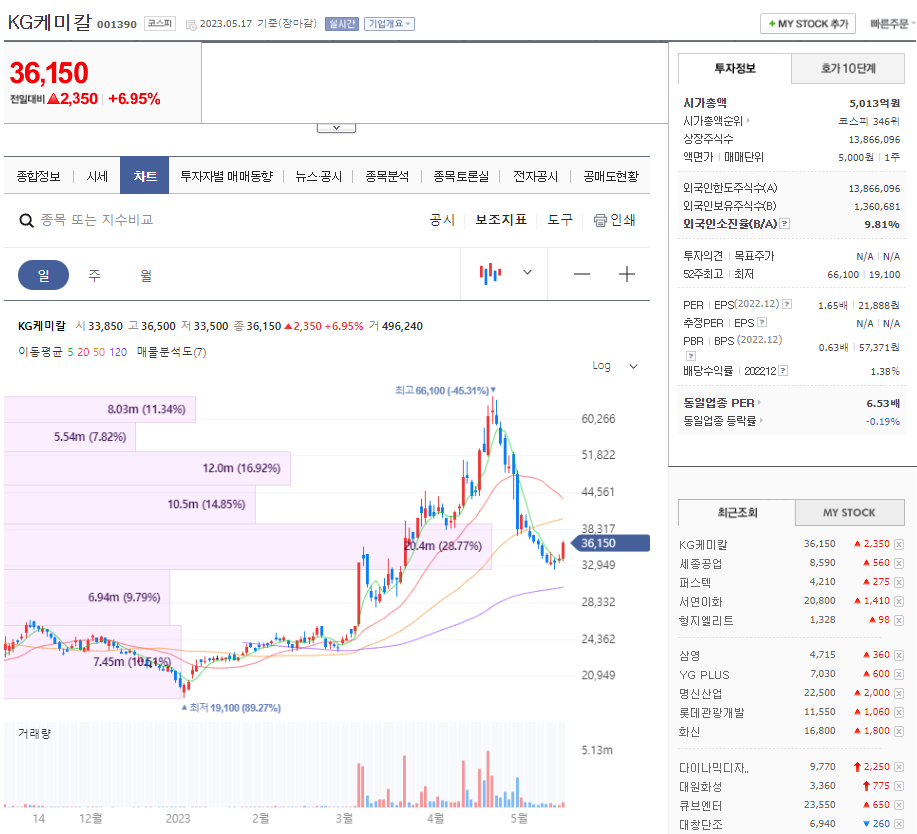Toggle the 5-day moving average

(x=70, y=352)
